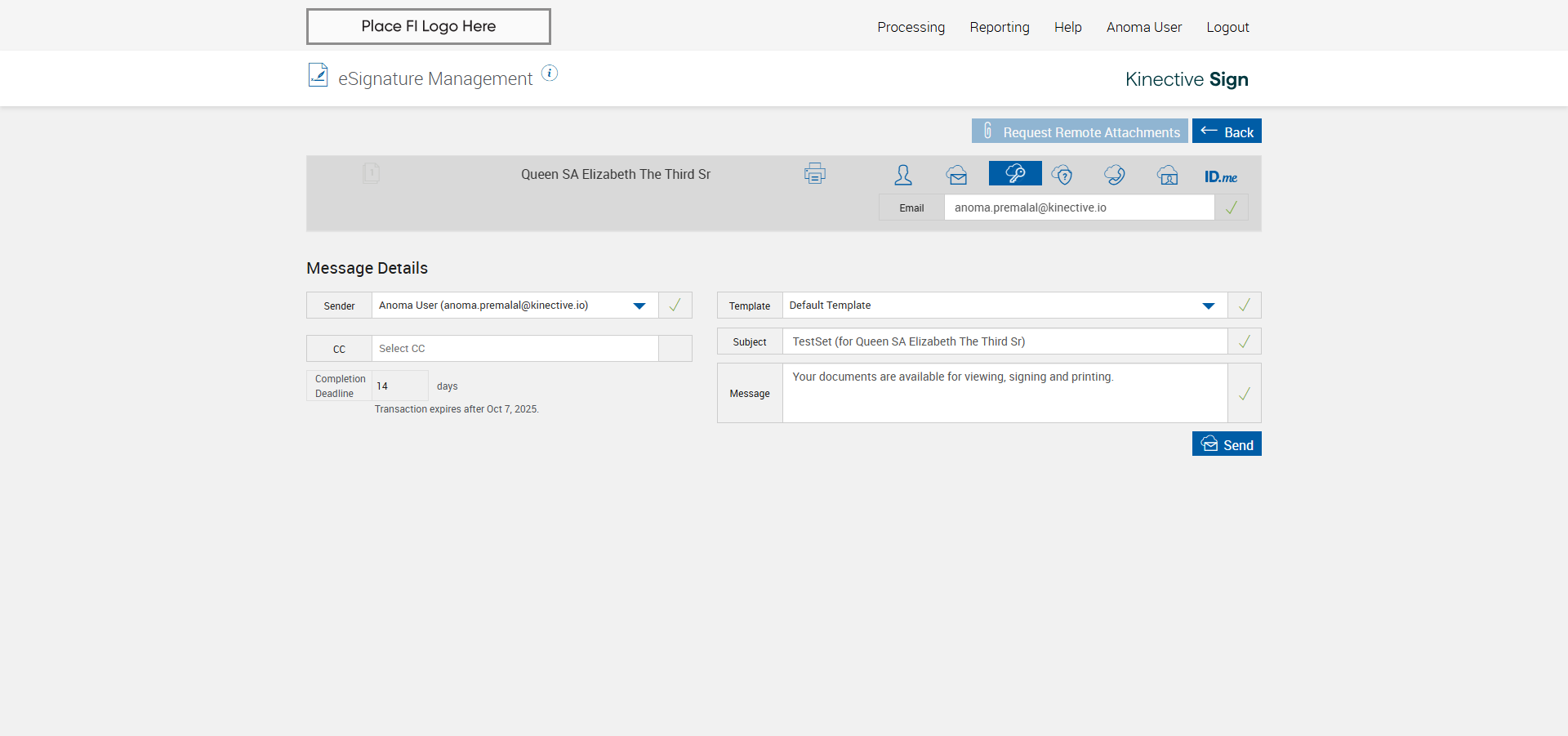Click the print icon beside the signer name
The width and height of the screenshot is (1568, 736).
pos(814,173)
